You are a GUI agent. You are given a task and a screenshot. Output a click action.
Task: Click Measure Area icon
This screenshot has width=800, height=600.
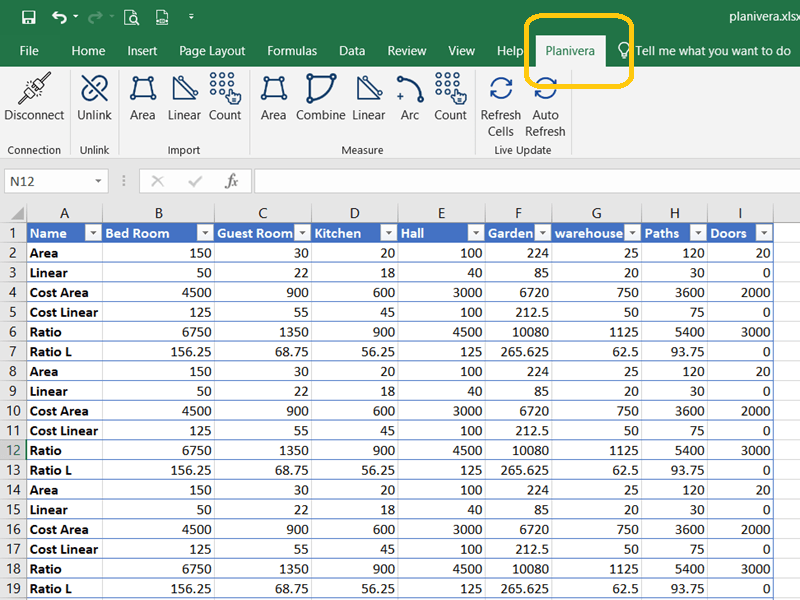[x=273, y=88]
